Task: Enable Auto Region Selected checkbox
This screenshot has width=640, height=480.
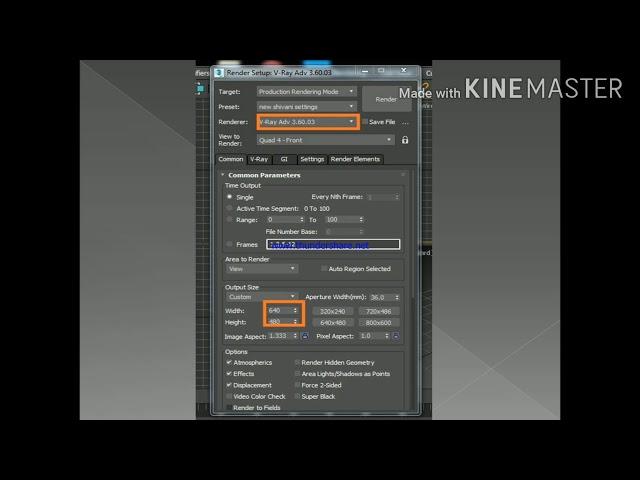Action: click(324, 269)
